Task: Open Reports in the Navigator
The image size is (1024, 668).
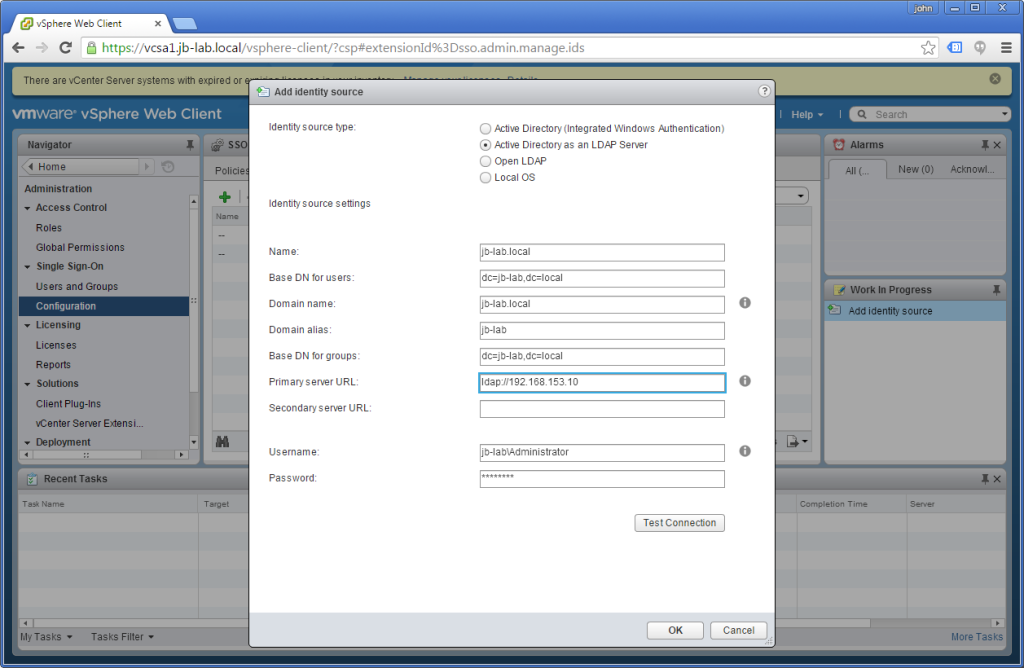Action: coord(53,365)
